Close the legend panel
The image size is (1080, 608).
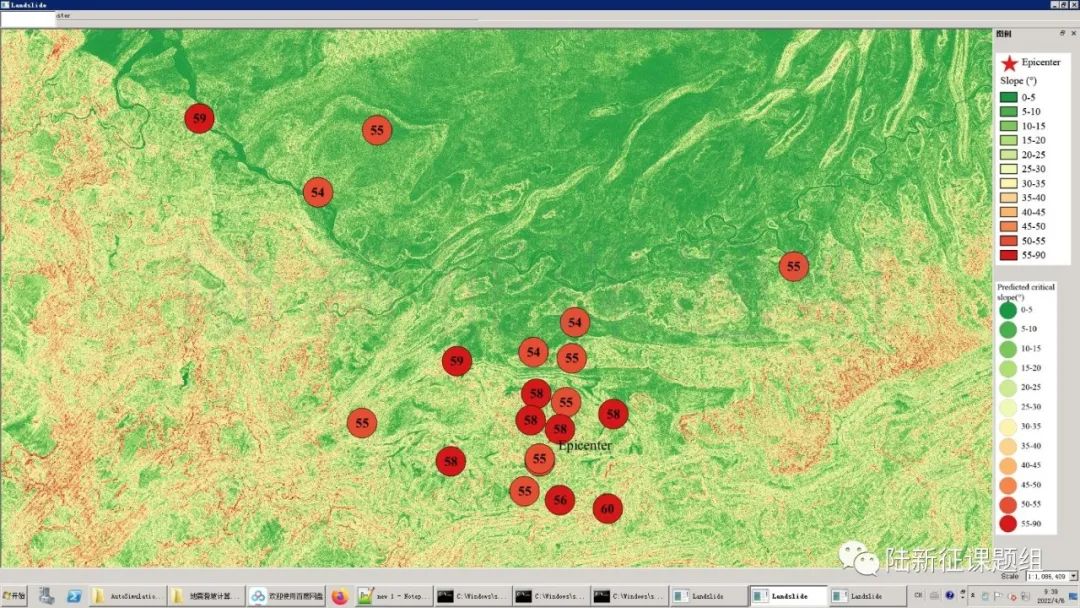[x=1073, y=33]
